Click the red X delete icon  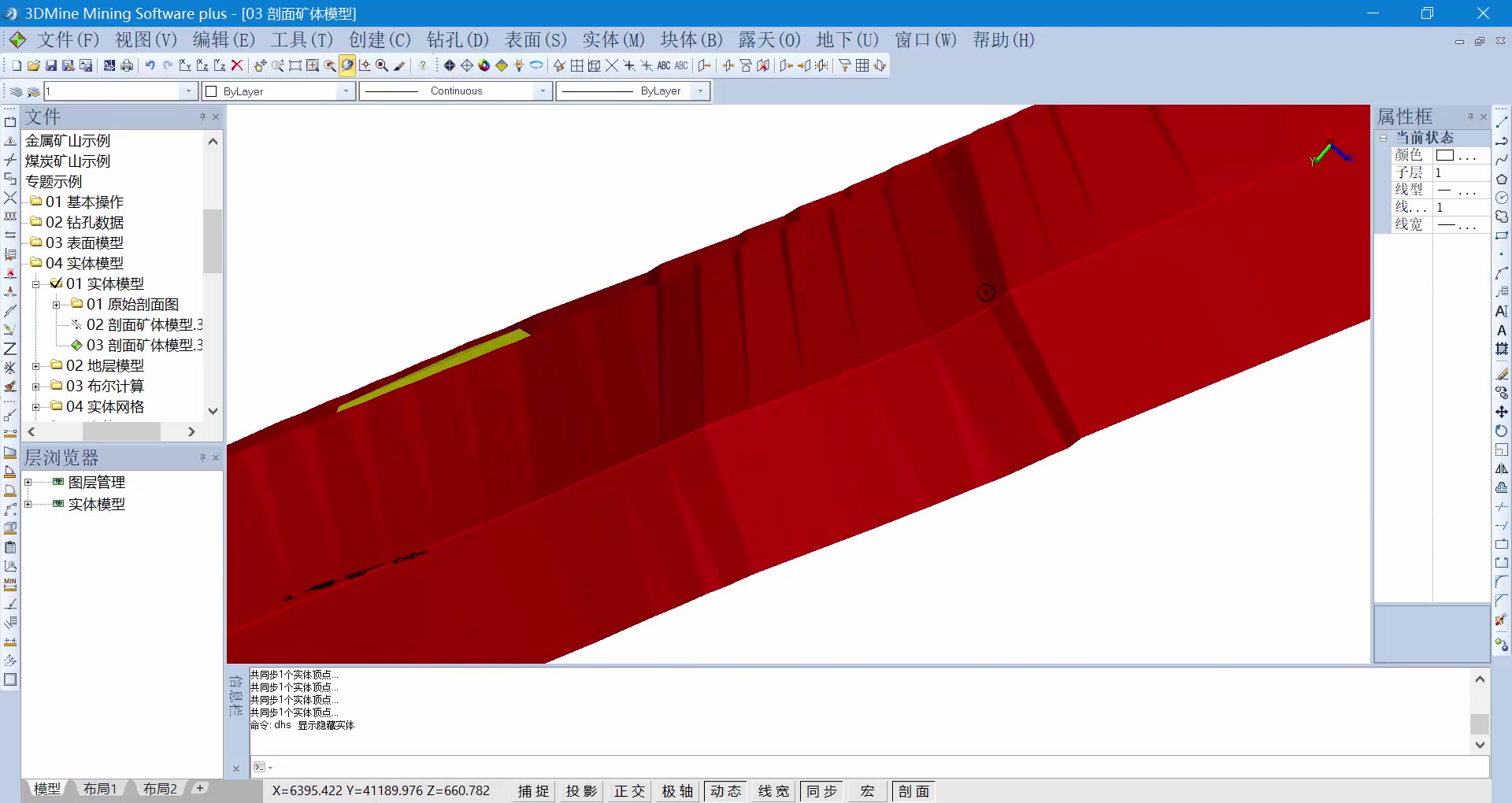pos(238,66)
